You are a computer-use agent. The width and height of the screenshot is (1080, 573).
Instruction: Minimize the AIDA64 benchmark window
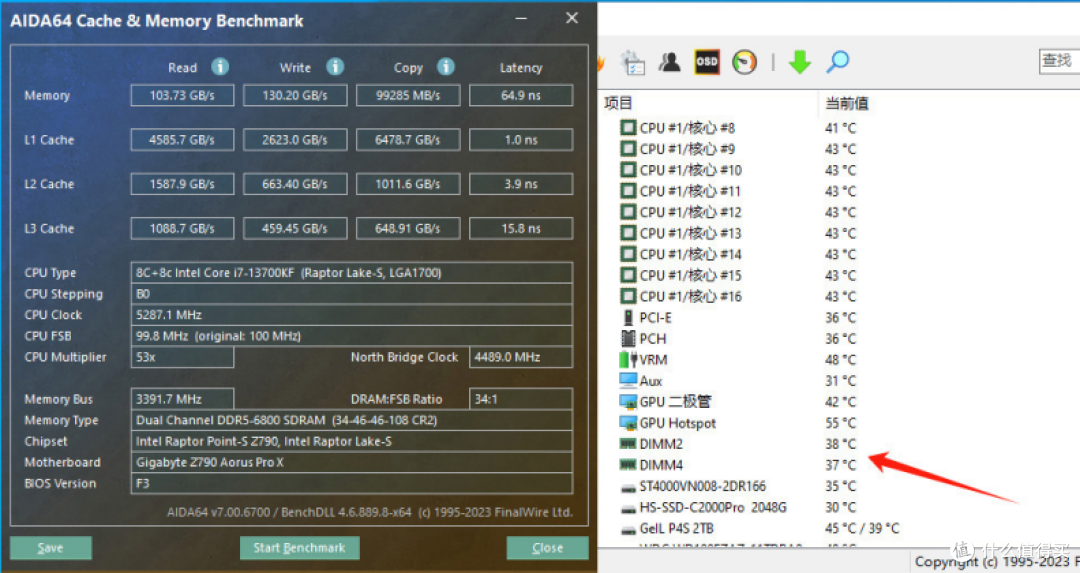(x=521, y=19)
